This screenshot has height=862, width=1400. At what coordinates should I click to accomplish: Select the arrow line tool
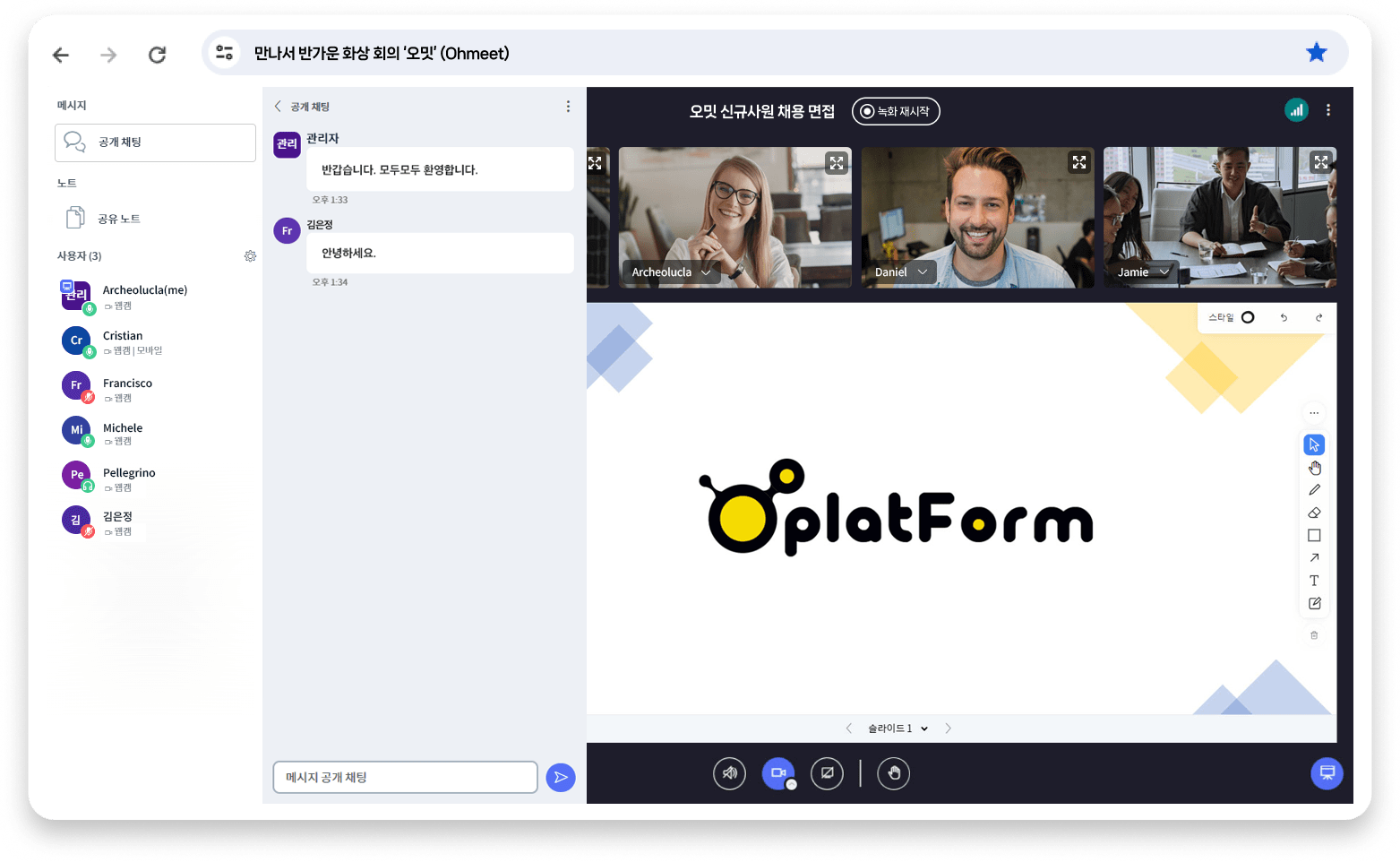click(1314, 557)
